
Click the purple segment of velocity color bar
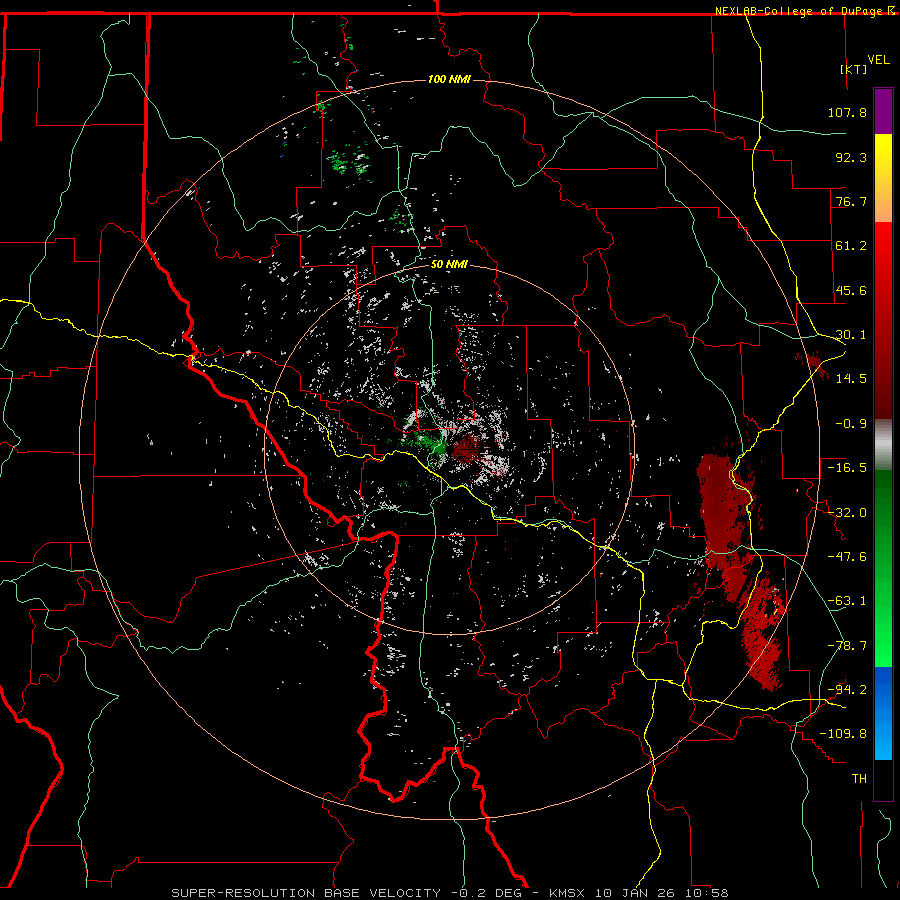(x=883, y=112)
